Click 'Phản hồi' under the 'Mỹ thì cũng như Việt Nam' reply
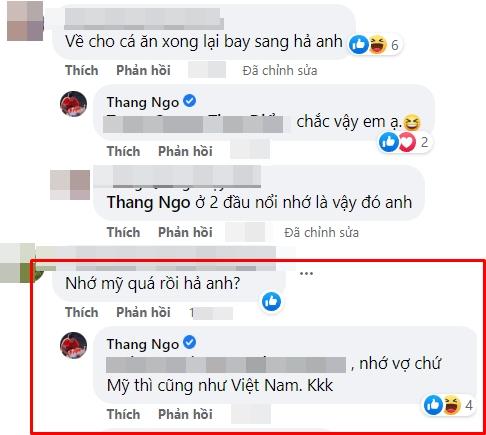The width and height of the screenshot is (486, 435). [x=185, y=414]
